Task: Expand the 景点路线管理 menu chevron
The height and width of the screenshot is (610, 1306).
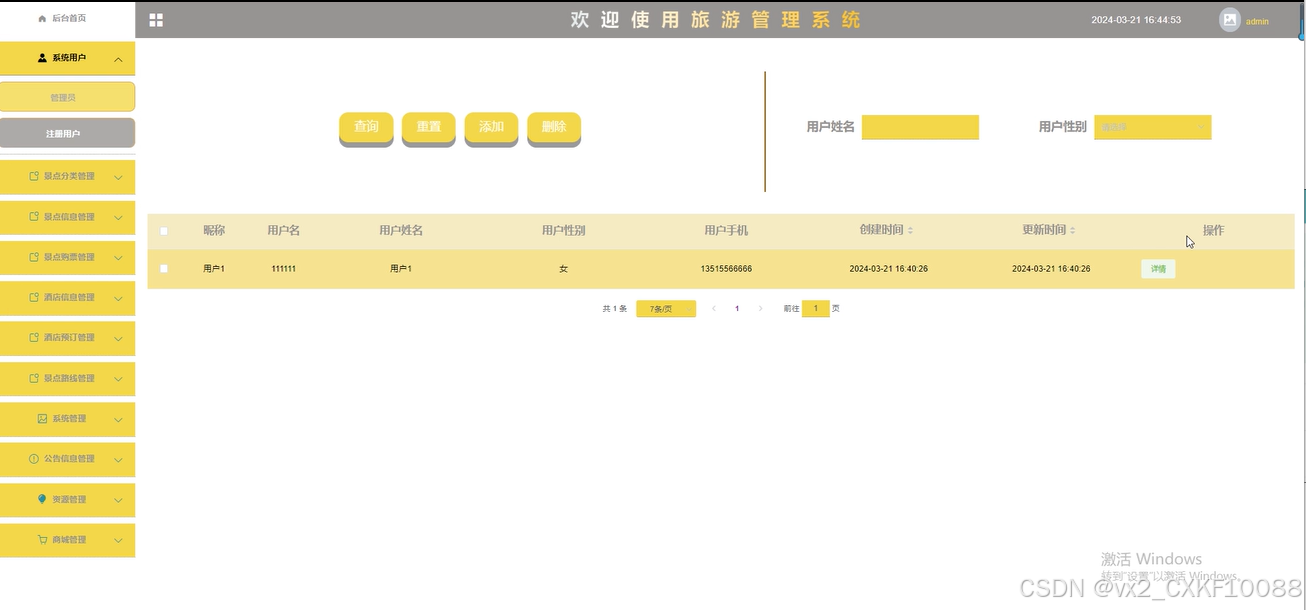Action: (118, 378)
